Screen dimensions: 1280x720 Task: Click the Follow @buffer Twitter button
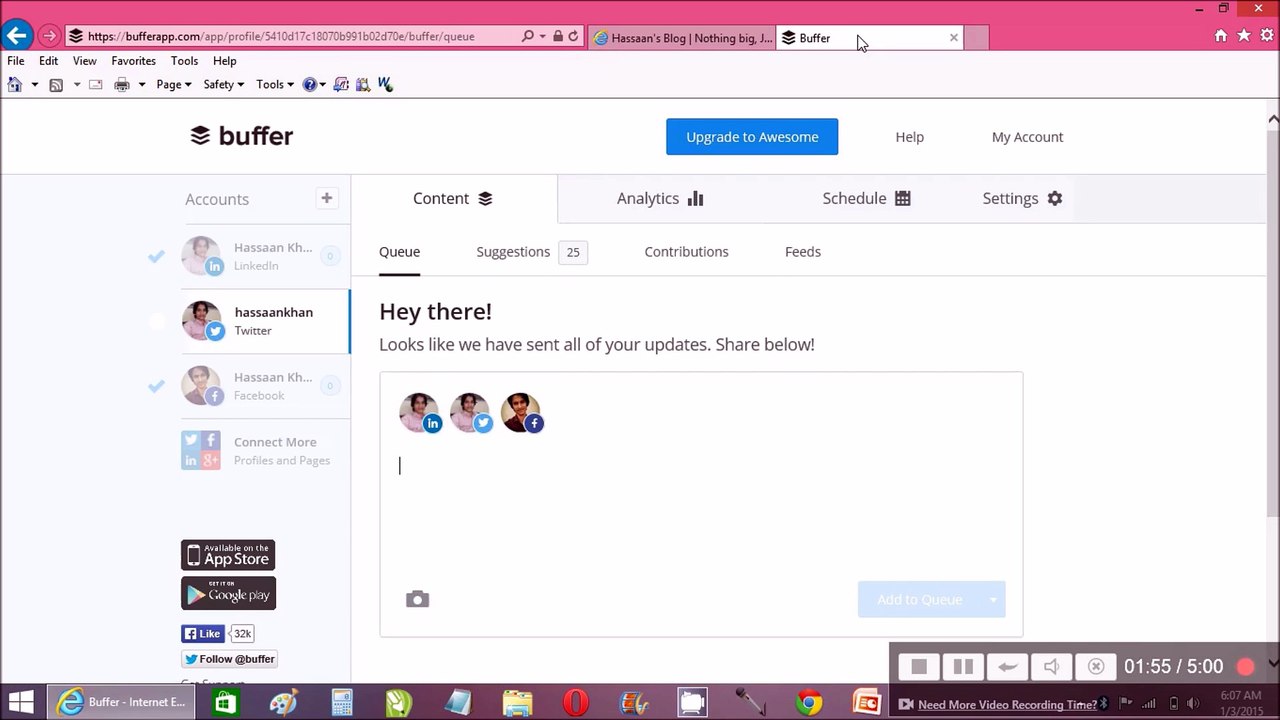pyautogui.click(x=229, y=659)
